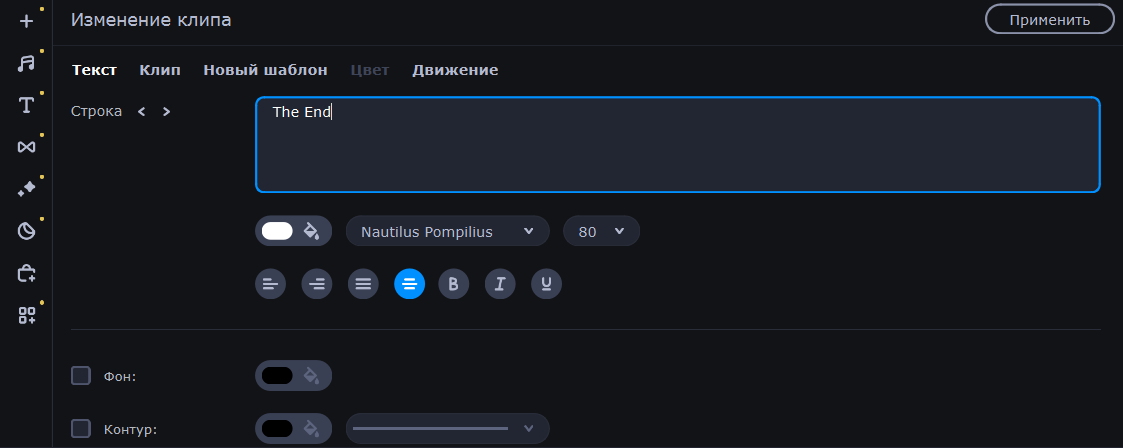Open the audio music note panel
This screenshot has width=1123, height=448.
click(x=26, y=63)
